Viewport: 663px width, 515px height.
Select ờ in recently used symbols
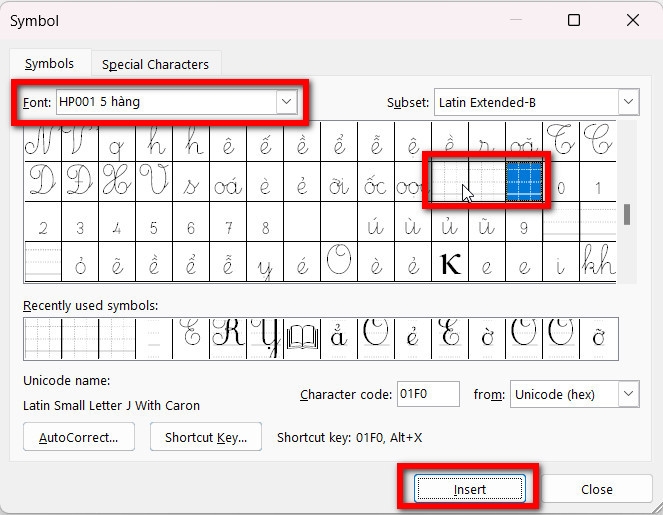click(x=487, y=339)
